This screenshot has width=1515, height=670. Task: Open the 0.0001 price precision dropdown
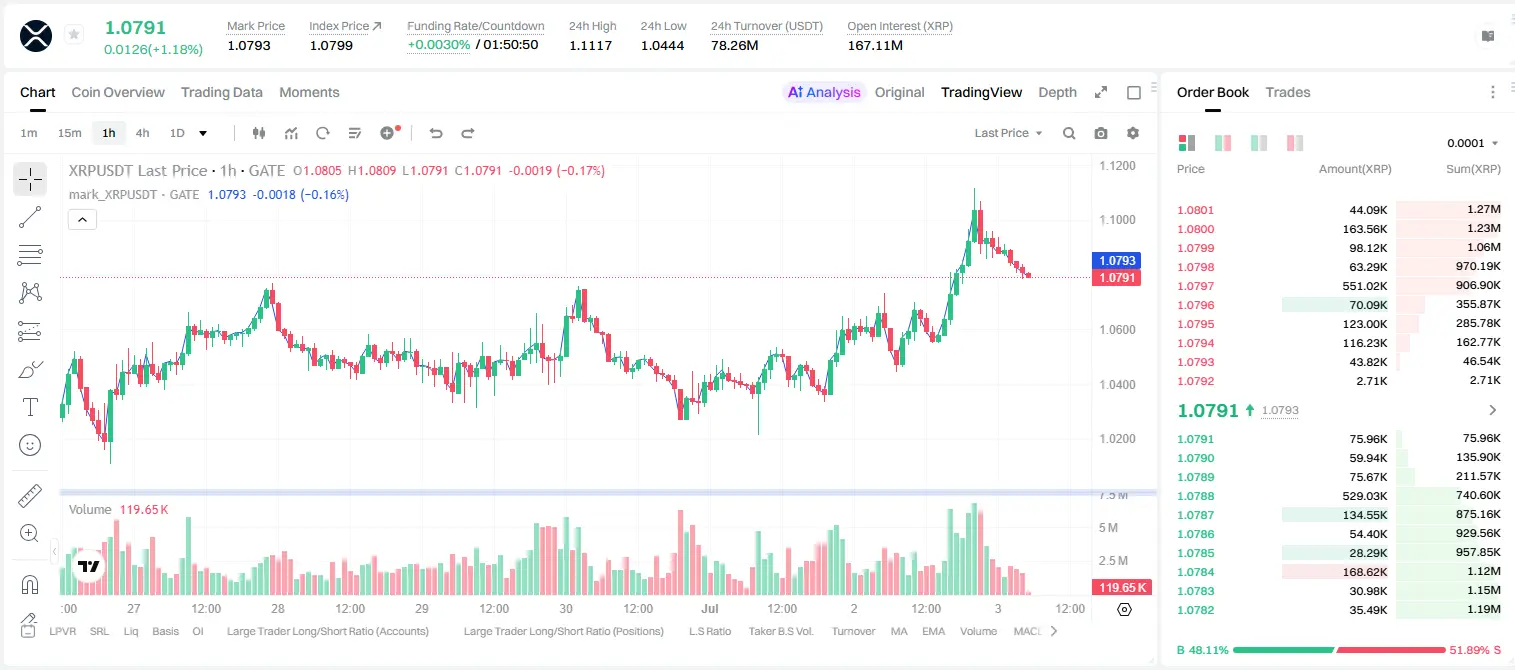(x=1473, y=143)
